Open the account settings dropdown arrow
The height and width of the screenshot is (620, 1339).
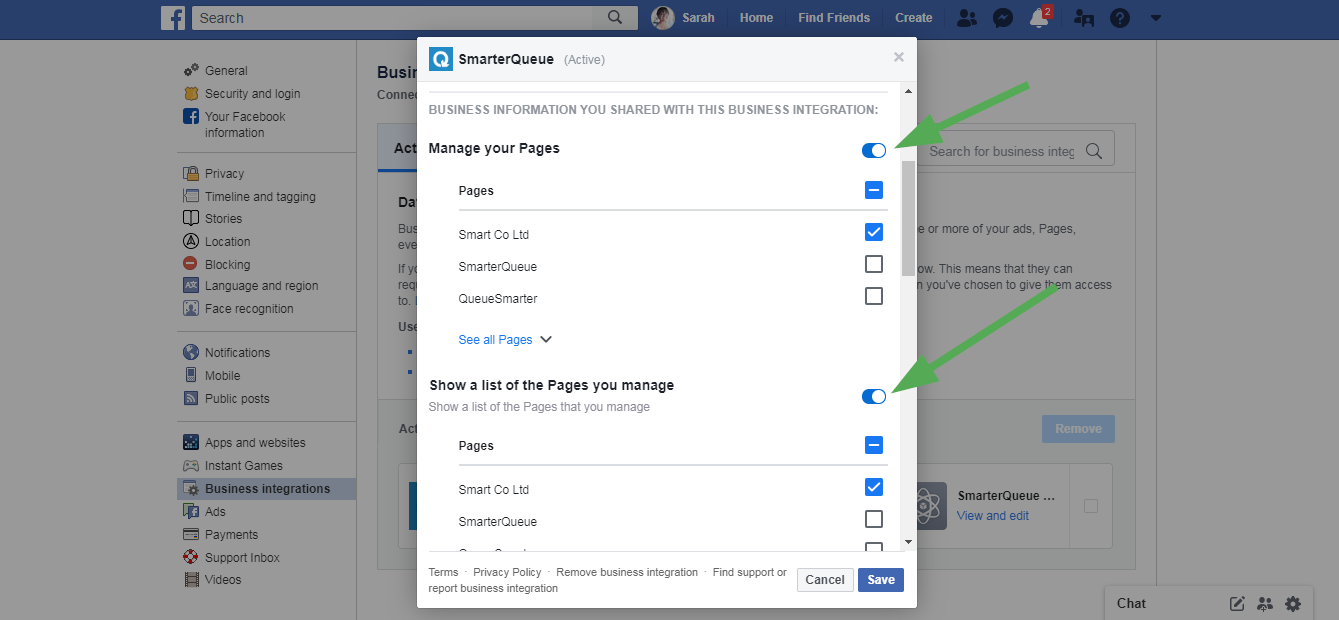coord(1156,17)
